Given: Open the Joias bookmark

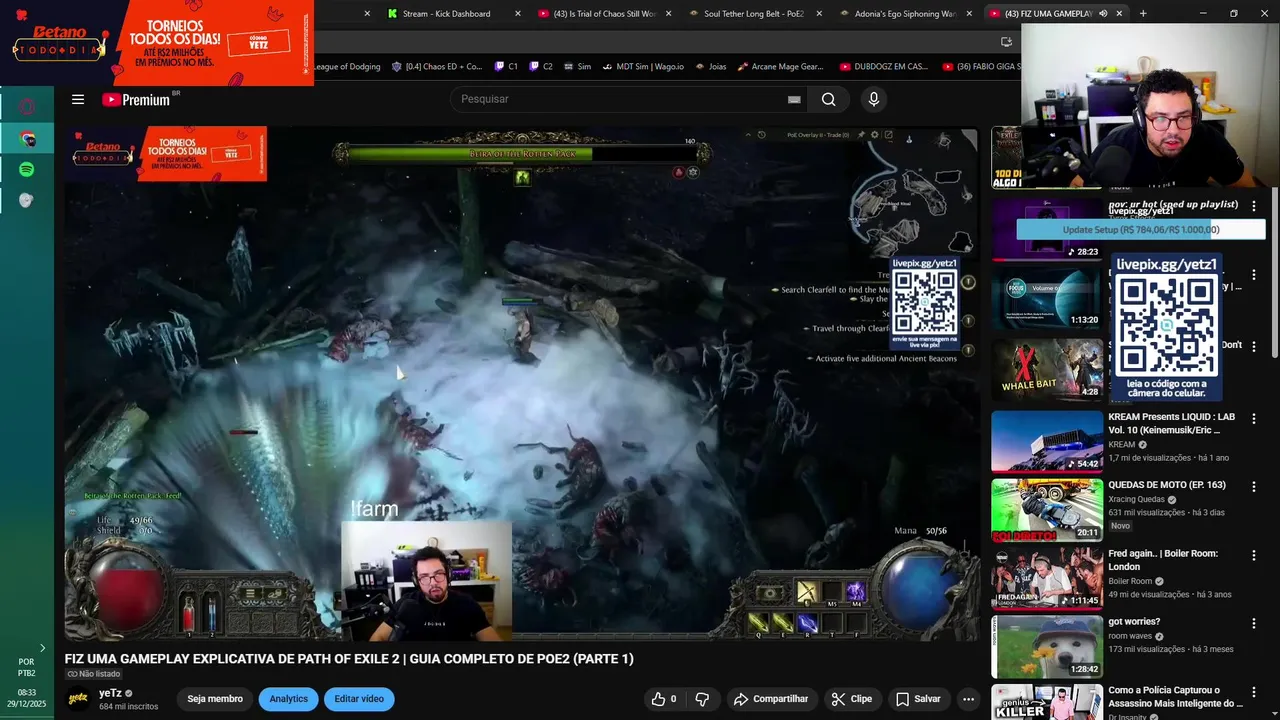Looking at the screenshot, I should pos(710,67).
